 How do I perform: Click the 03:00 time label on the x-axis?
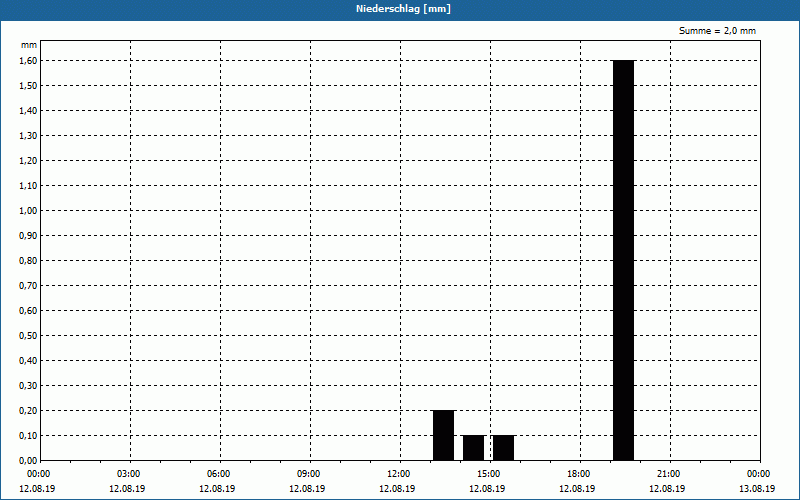tap(129, 474)
